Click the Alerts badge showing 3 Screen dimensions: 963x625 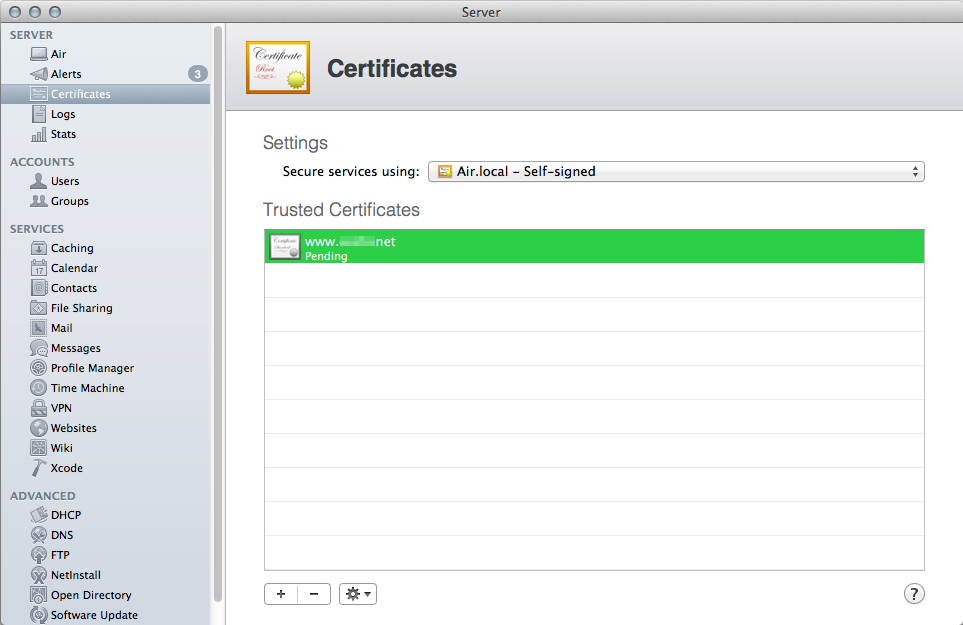tap(198, 74)
